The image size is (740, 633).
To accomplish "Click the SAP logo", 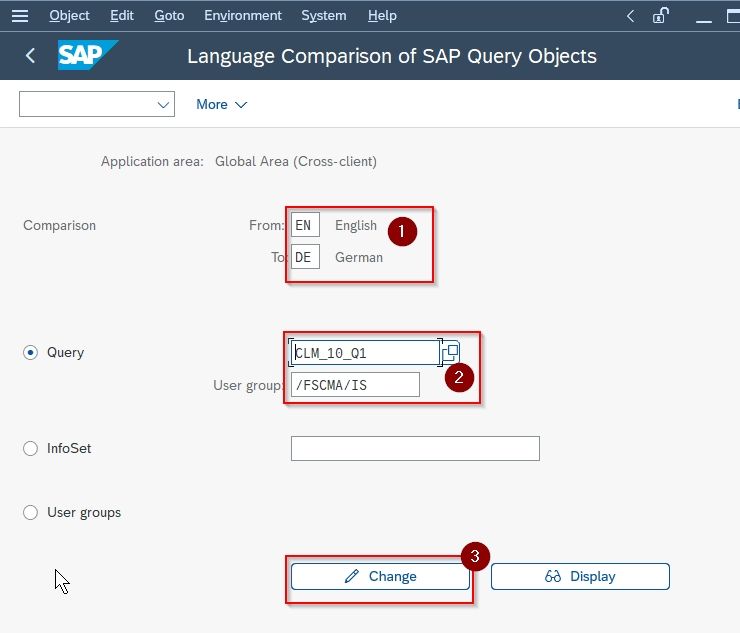I will [x=87, y=55].
